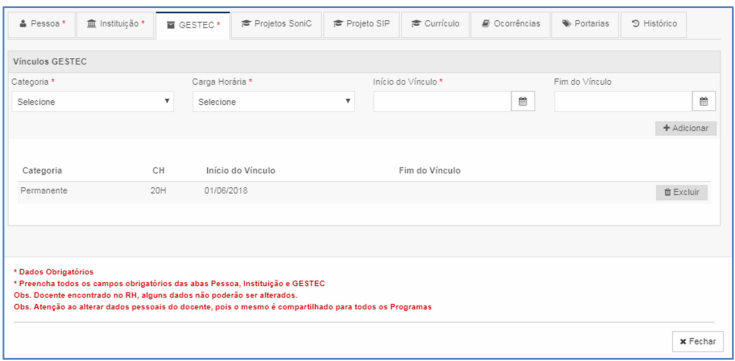Expand the Carga Horária dropdown
Viewport: 735px width, 361px height.
pyautogui.click(x=273, y=101)
